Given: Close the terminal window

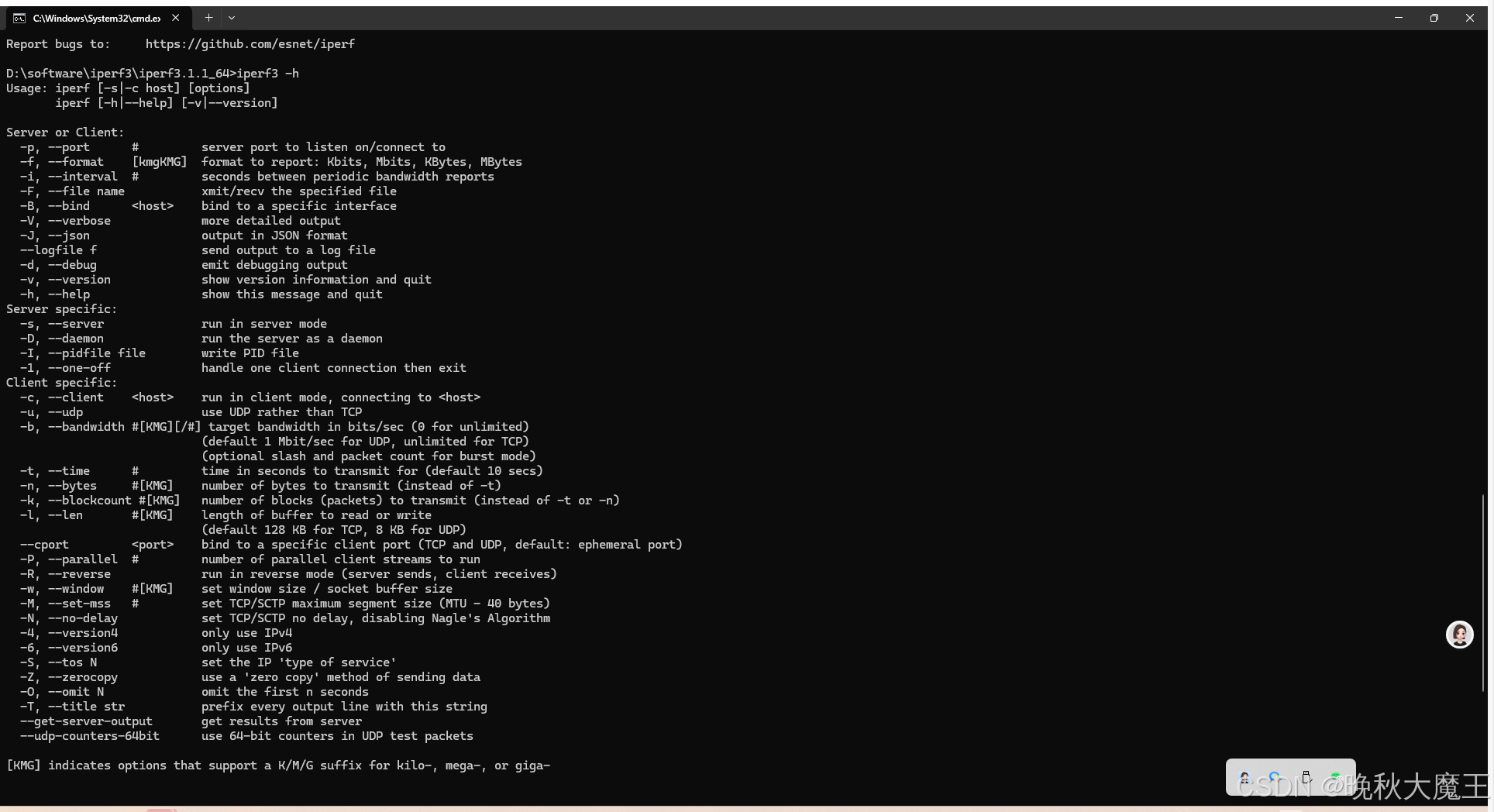Looking at the screenshot, I should (x=1470, y=18).
